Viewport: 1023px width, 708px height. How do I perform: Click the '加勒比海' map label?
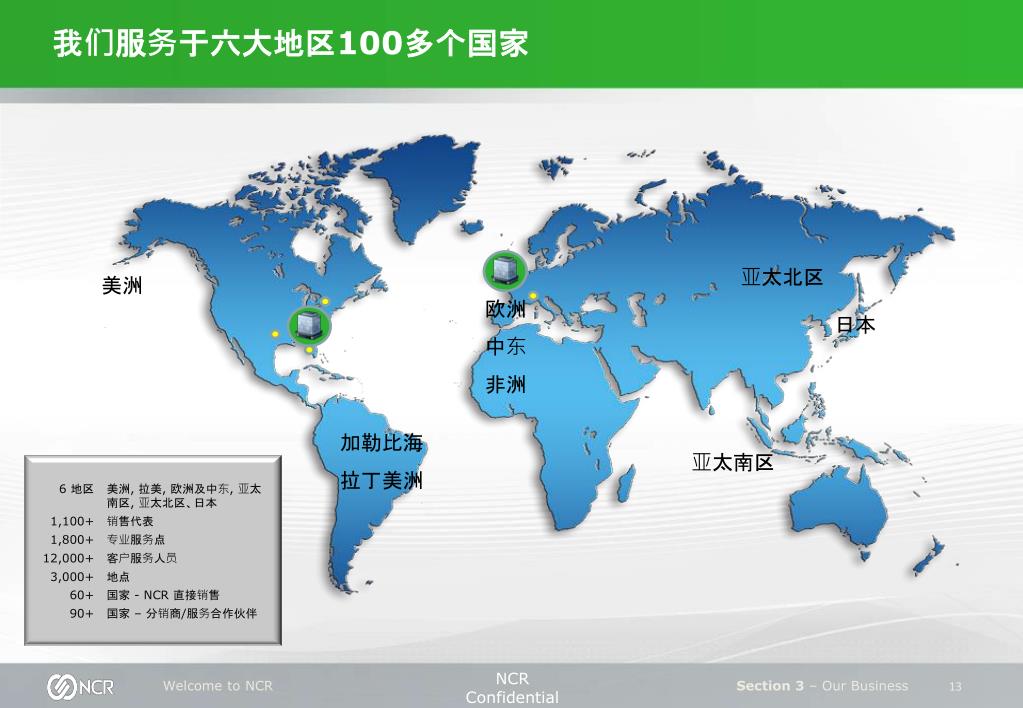tap(382, 443)
